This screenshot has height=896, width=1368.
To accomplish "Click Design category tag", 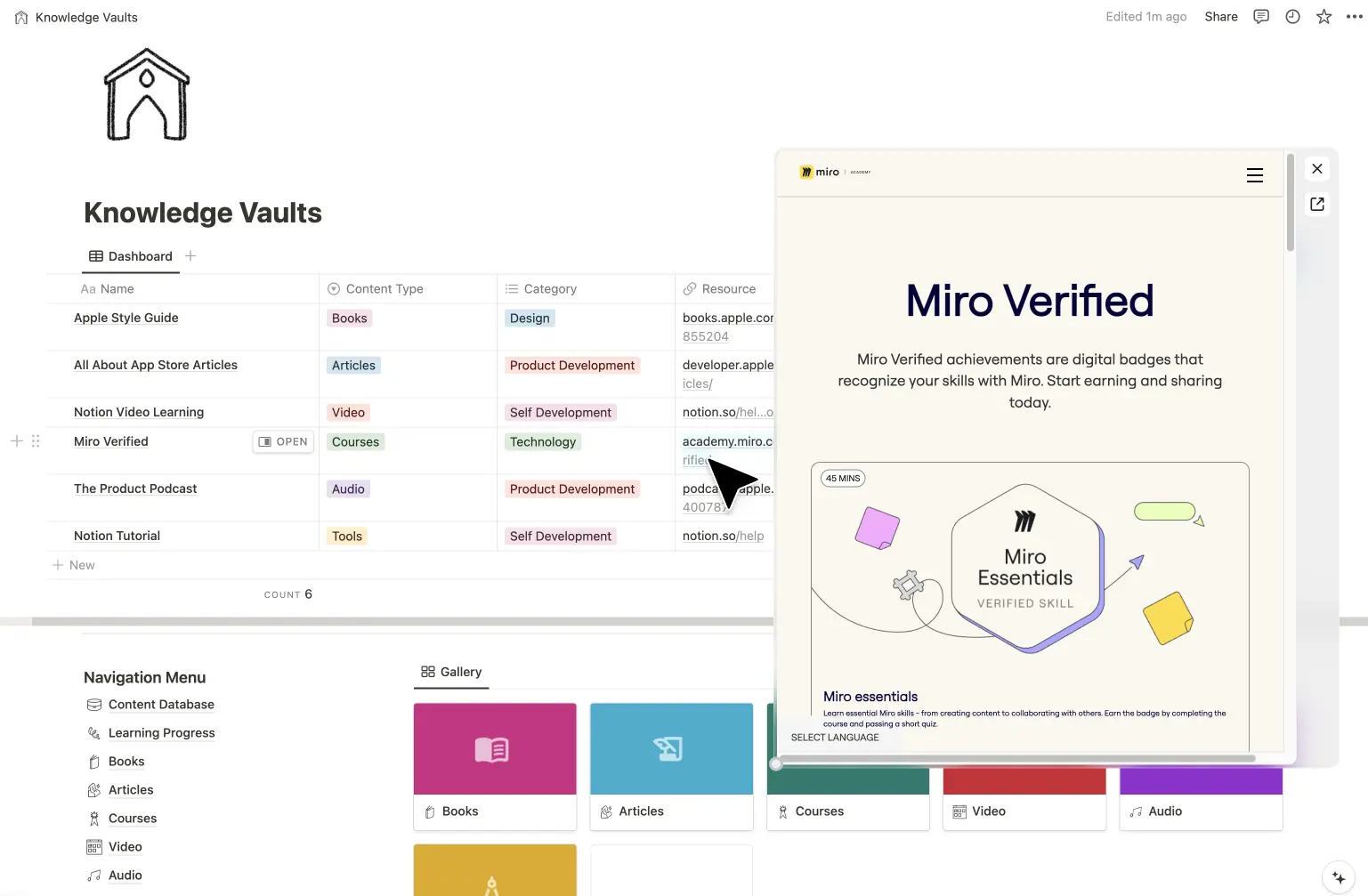I will (x=530, y=319).
